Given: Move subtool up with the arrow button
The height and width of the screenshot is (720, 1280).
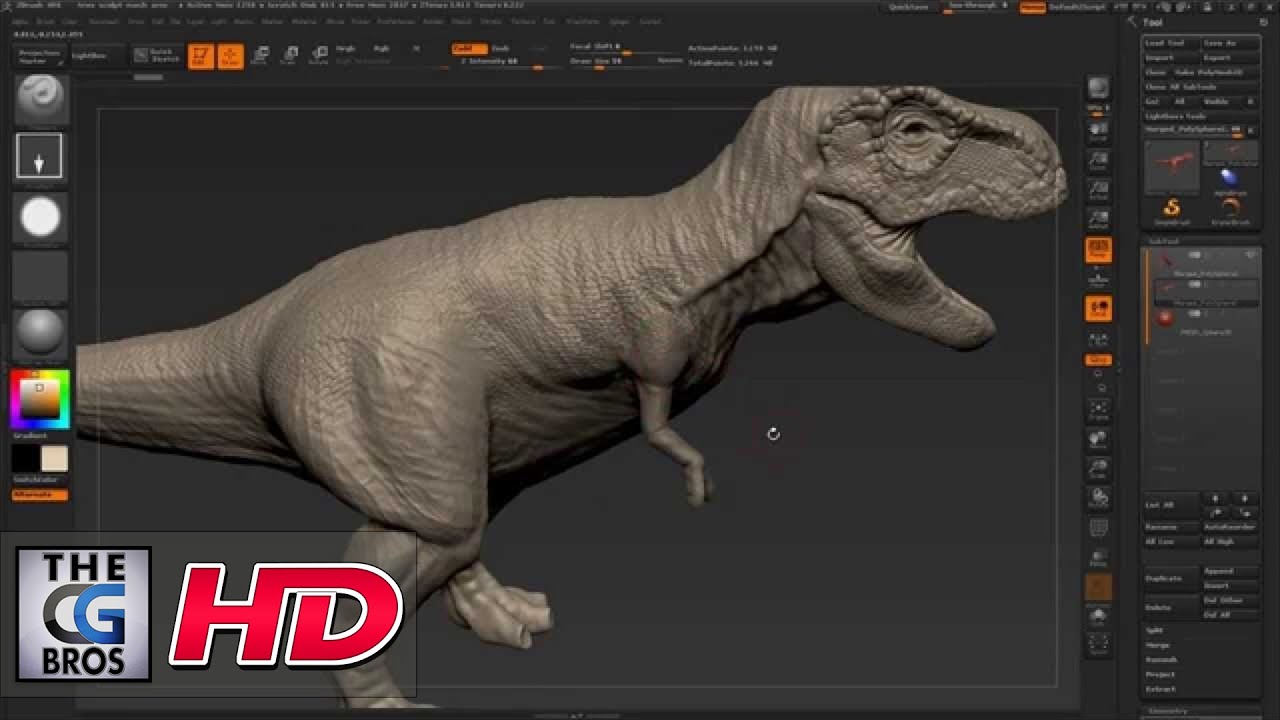Looking at the screenshot, I should [x=1215, y=498].
